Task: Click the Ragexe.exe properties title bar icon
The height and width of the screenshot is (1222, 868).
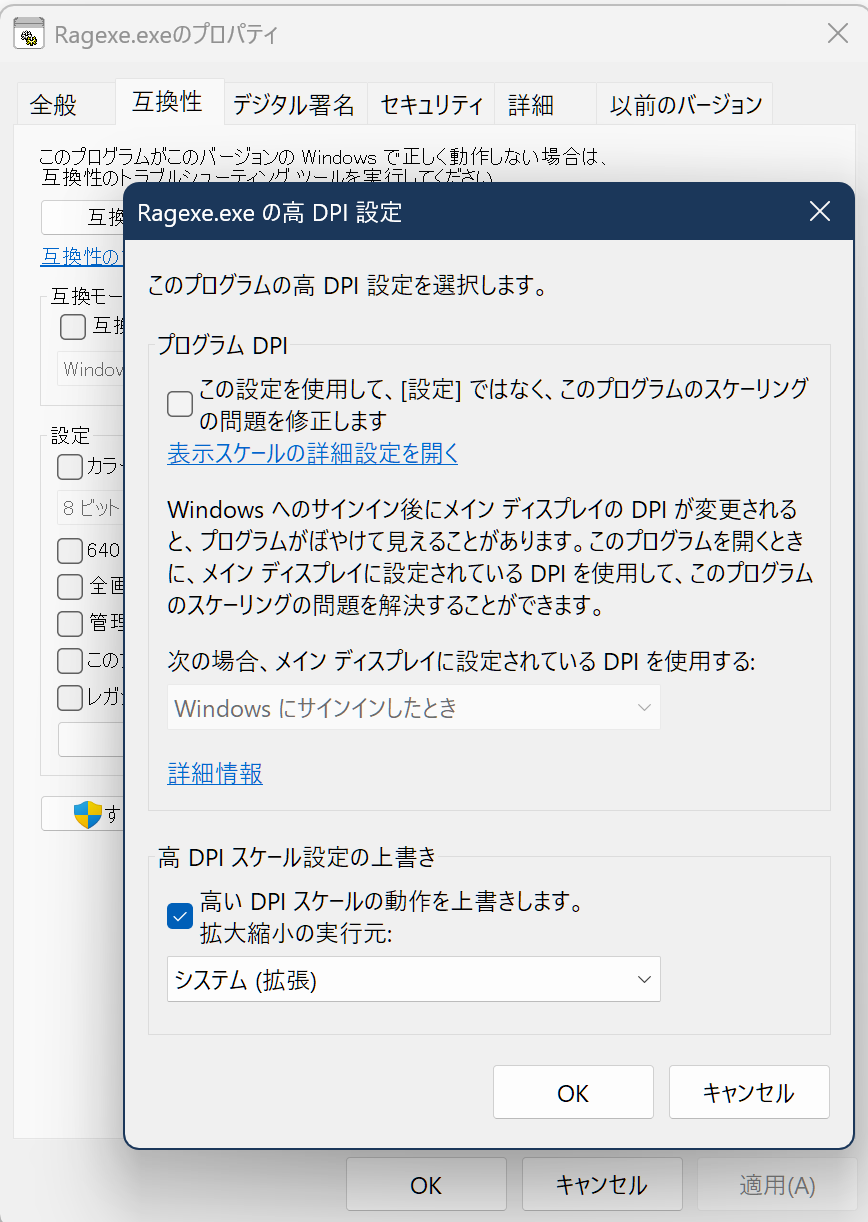Action: 29,35
